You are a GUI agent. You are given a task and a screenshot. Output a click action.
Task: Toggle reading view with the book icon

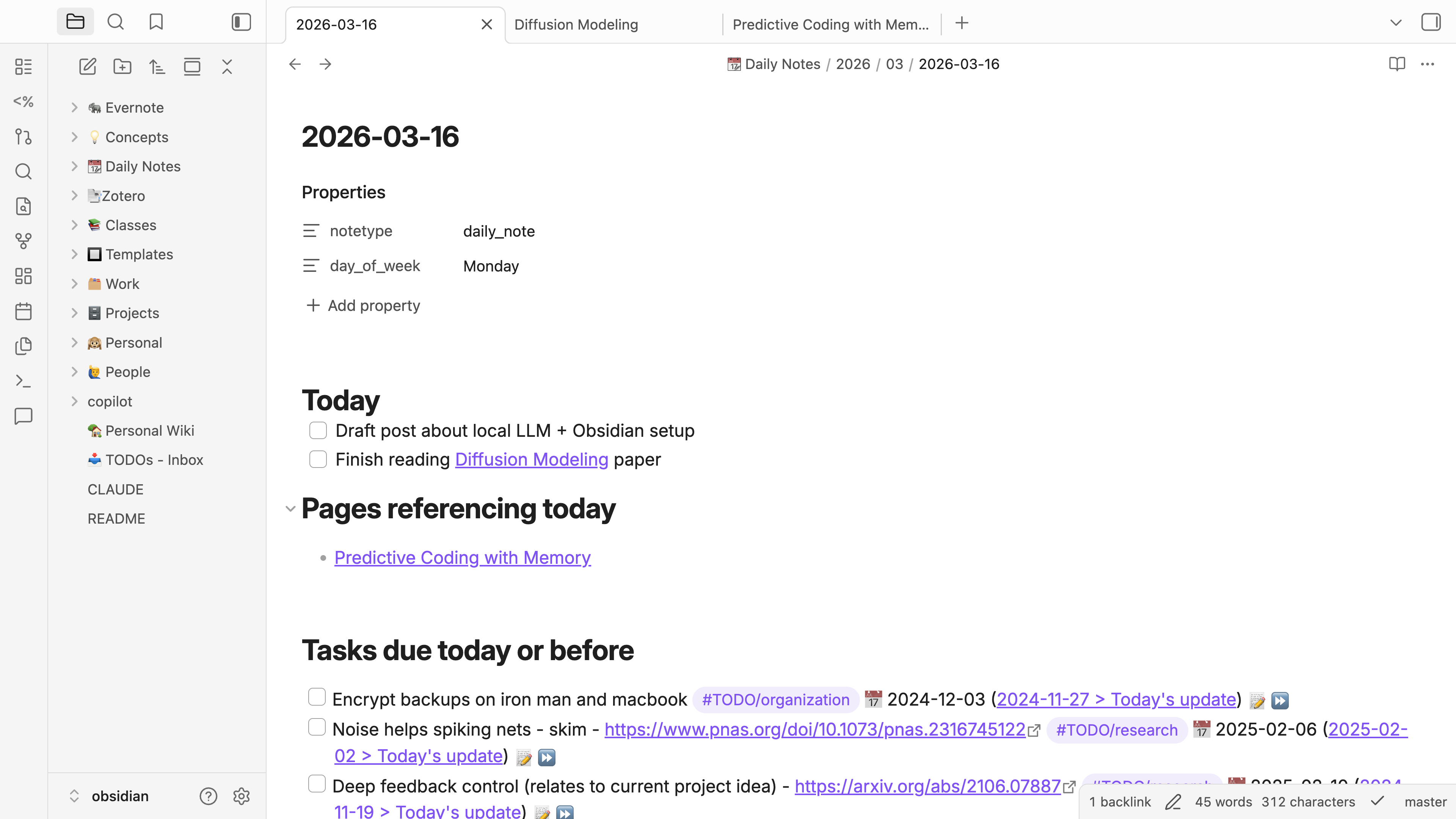(1396, 64)
